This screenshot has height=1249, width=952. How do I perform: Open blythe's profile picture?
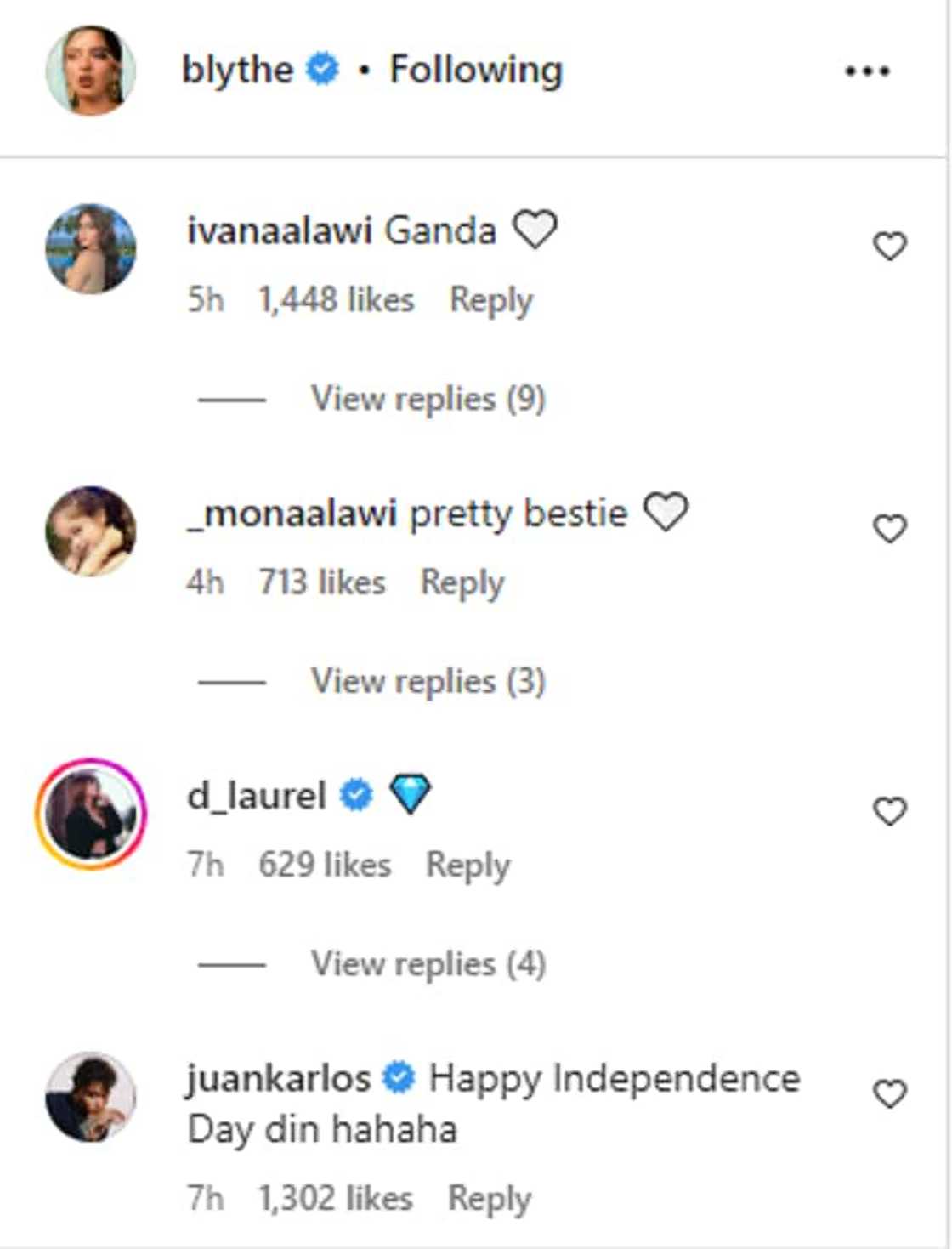pos(90,71)
